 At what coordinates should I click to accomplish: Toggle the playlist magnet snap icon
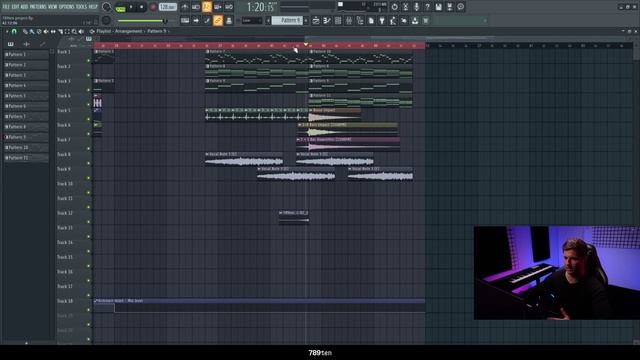(x=14, y=31)
